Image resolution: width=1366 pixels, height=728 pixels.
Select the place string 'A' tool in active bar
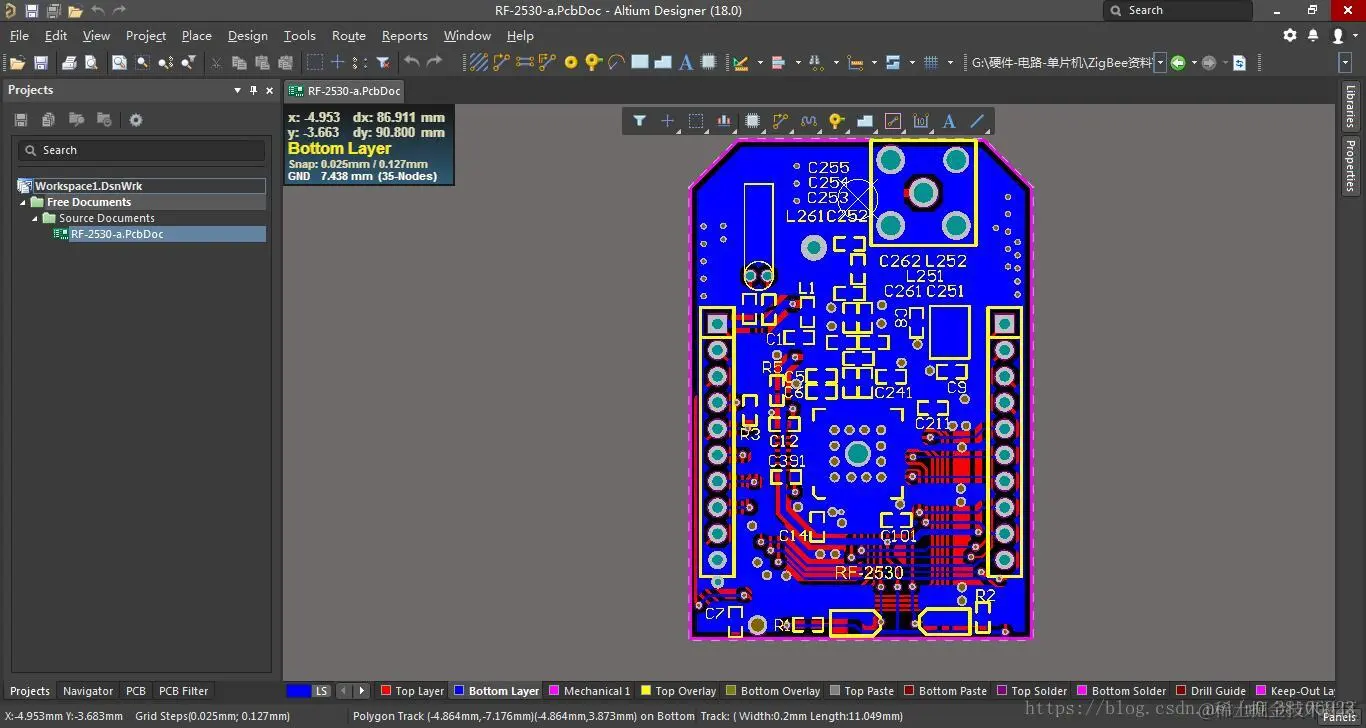pyautogui.click(x=949, y=121)
